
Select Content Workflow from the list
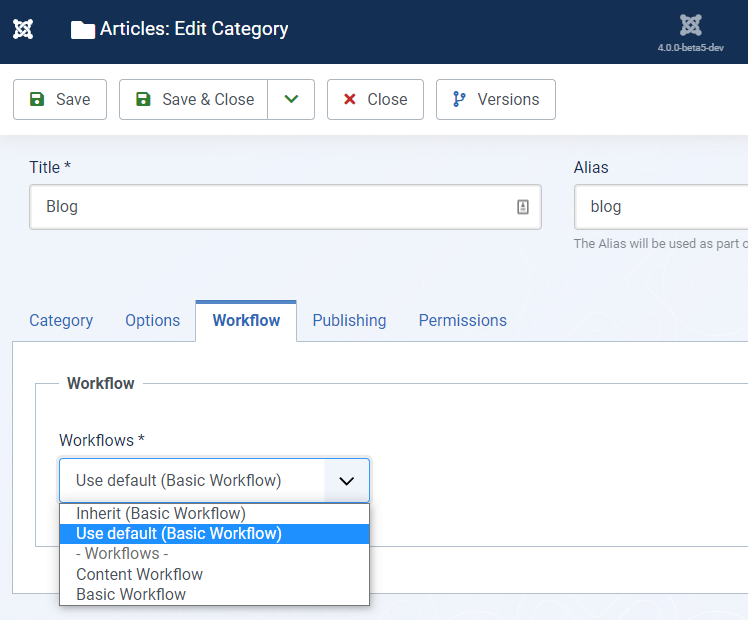click(139, 574)
